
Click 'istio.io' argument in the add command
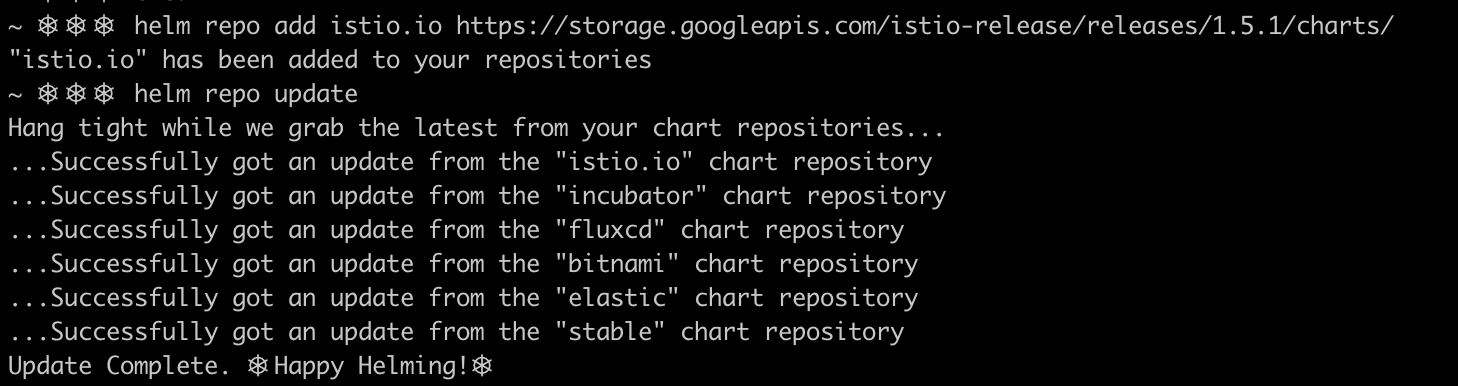(x=385, y=26)
